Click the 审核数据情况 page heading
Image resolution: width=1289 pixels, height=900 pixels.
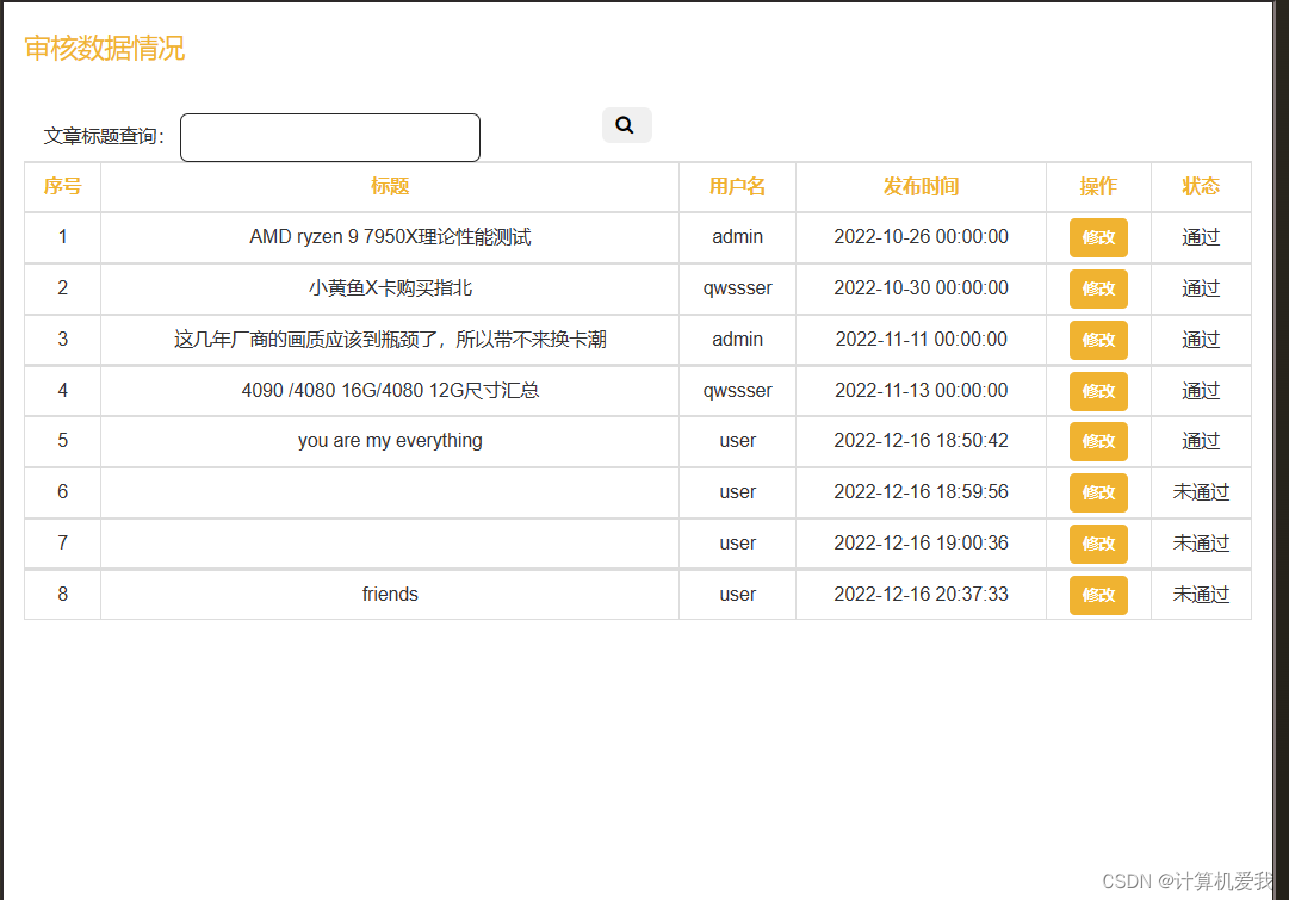tap(105, 48)
